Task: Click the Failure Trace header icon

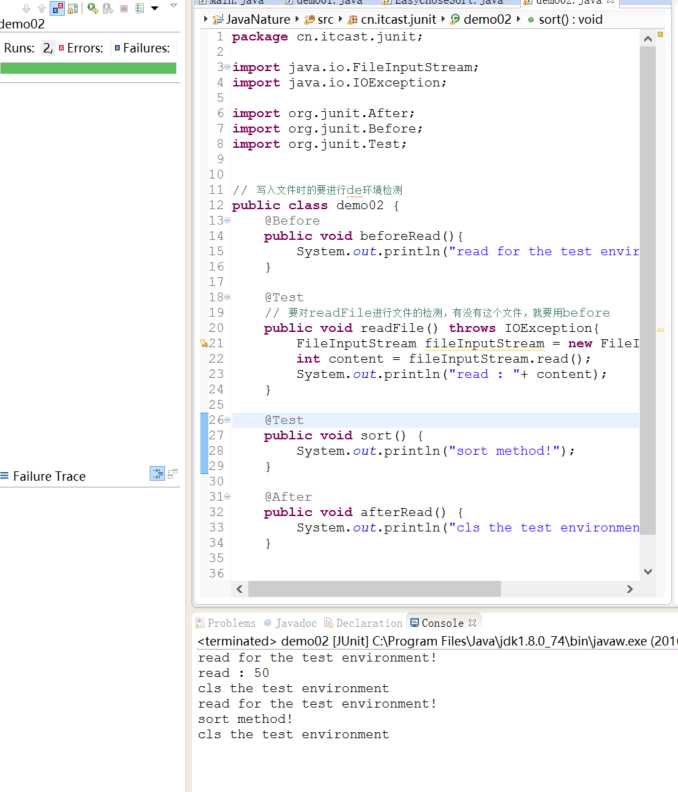Action: [5, 476]
